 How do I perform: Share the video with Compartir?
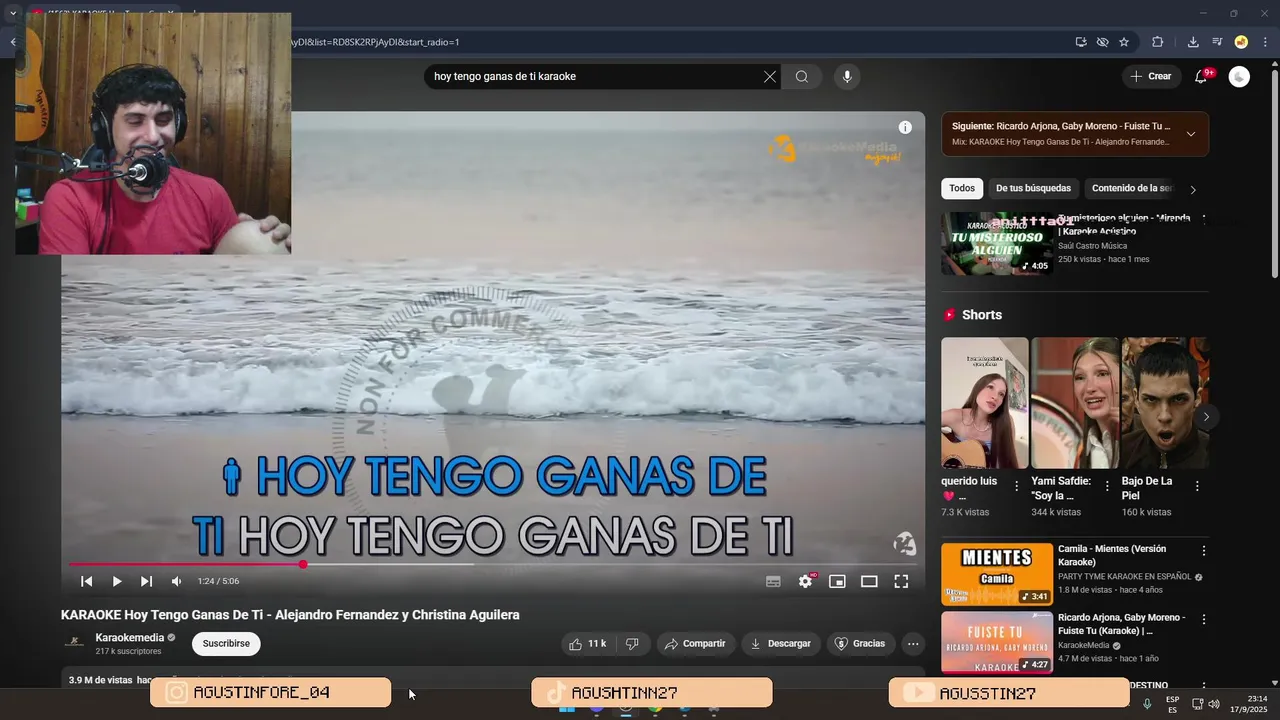coord(695,643)
